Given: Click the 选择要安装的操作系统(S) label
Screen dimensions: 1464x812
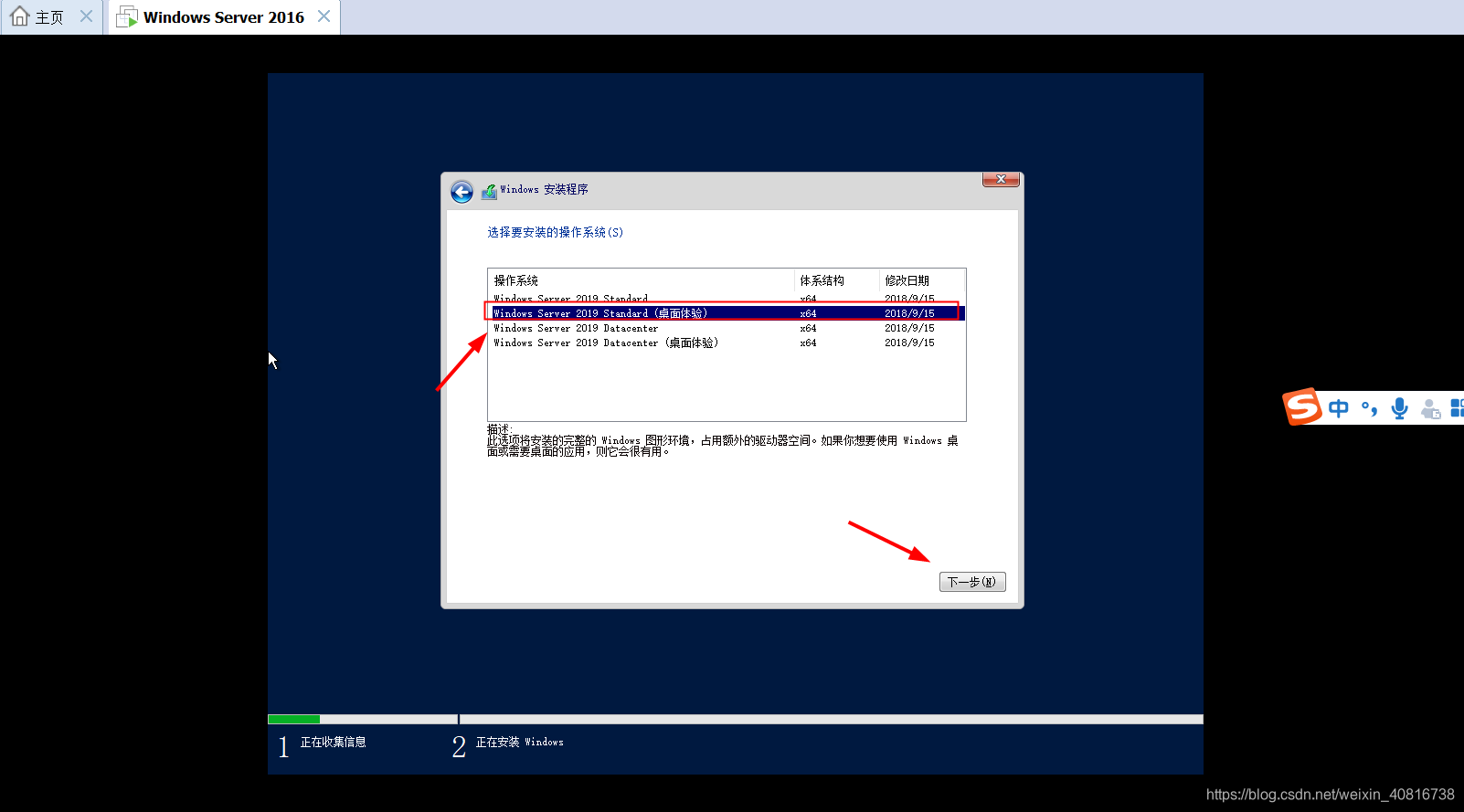Looking at the screenshot, I should (556, 232).
